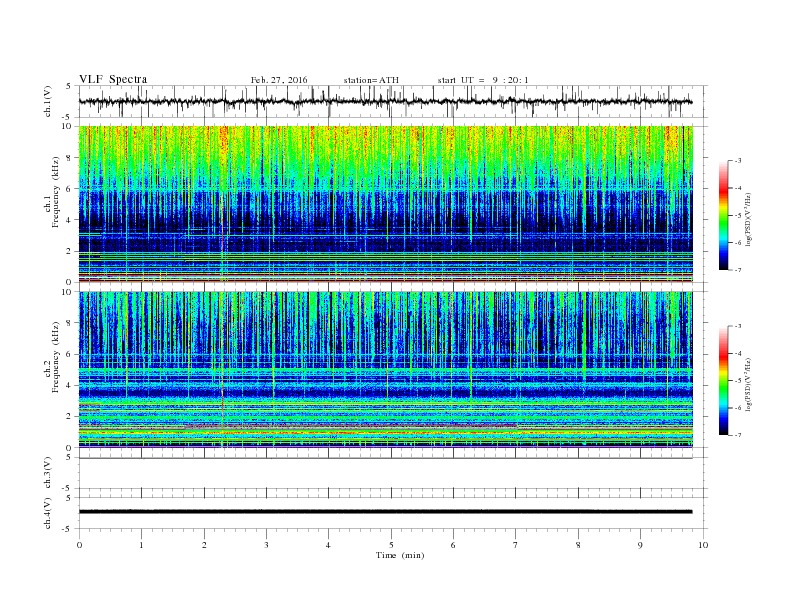Screen dimensions: 792x612
Task: Click ch.1 frequency axis tick "4"
Action: point(69,220)
